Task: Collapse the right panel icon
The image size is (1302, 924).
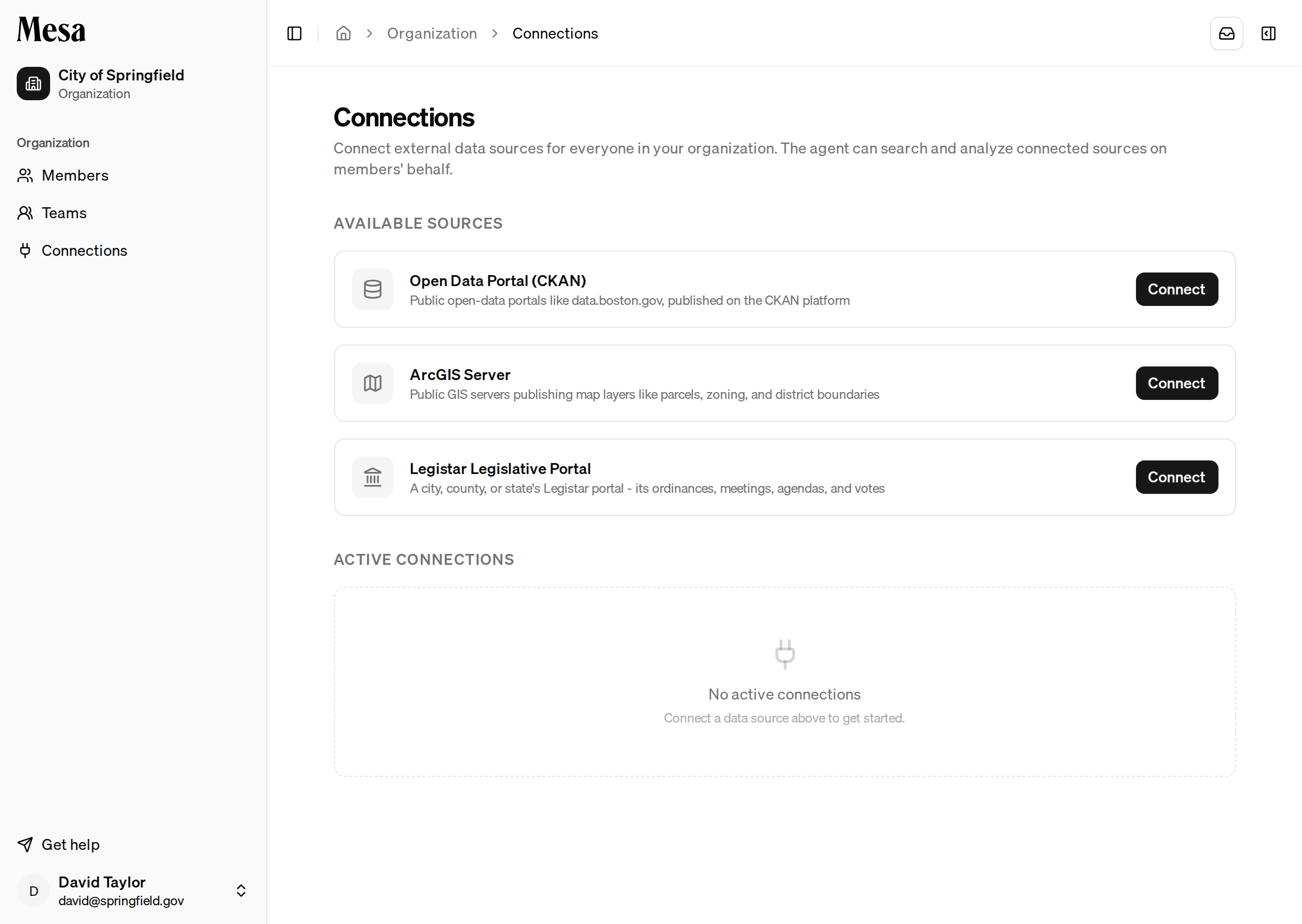Action: pos(1269,33)
